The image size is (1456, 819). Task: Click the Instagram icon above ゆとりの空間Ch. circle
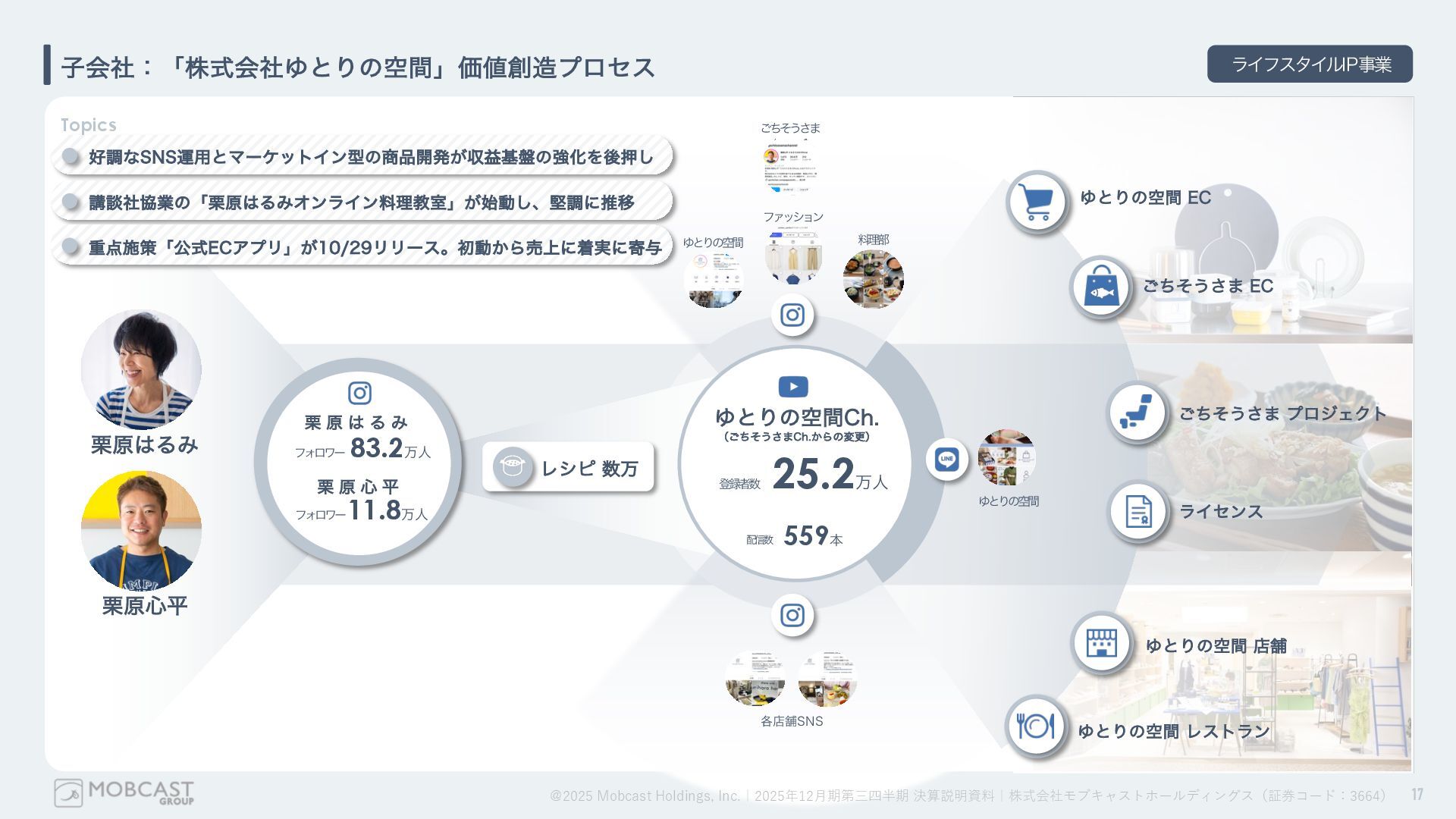(x=792, y=315)
